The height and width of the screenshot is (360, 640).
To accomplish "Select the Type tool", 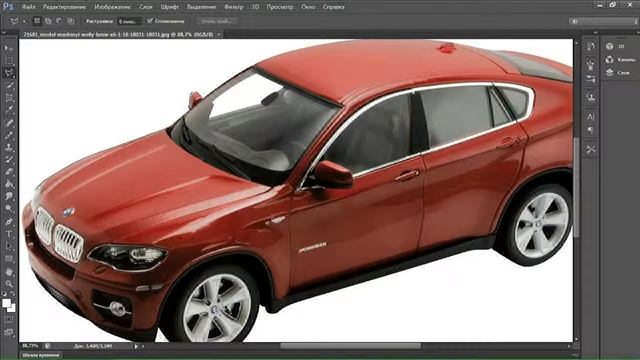I will tap(9, 234).
